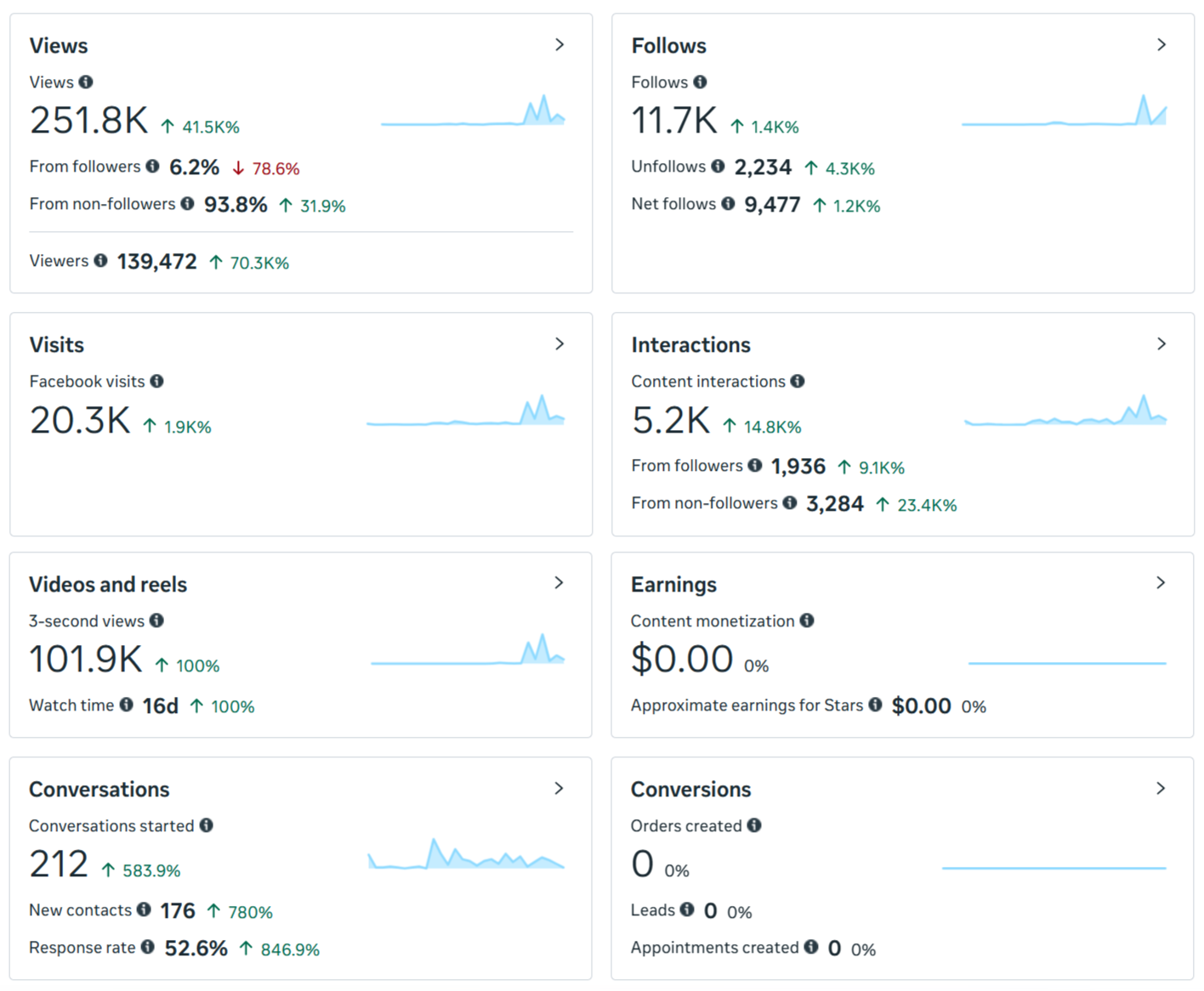Expand the Conversations card chevron

tap(559, 788)
